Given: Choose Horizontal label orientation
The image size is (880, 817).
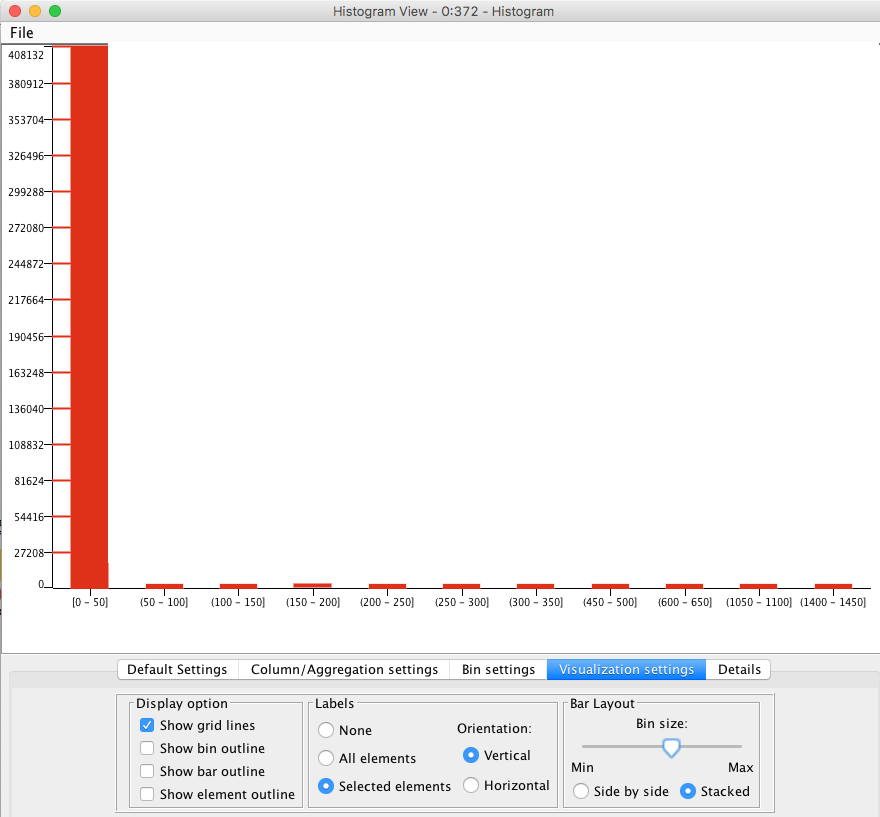Looking at the screenshot, I should tap(471, 785).
